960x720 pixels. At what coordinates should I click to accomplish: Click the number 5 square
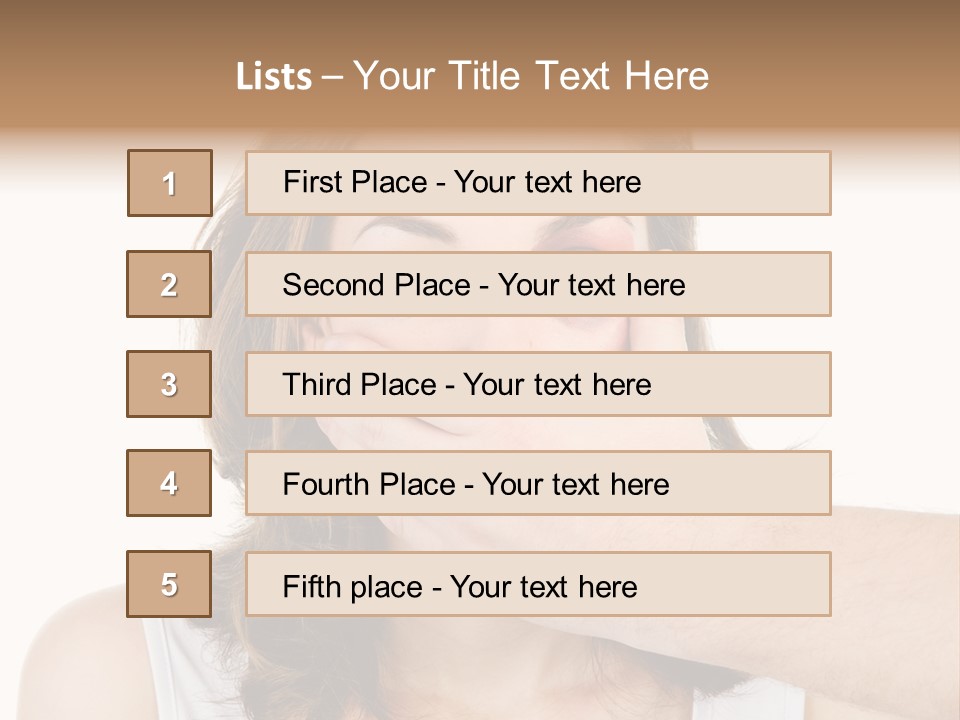169,584
